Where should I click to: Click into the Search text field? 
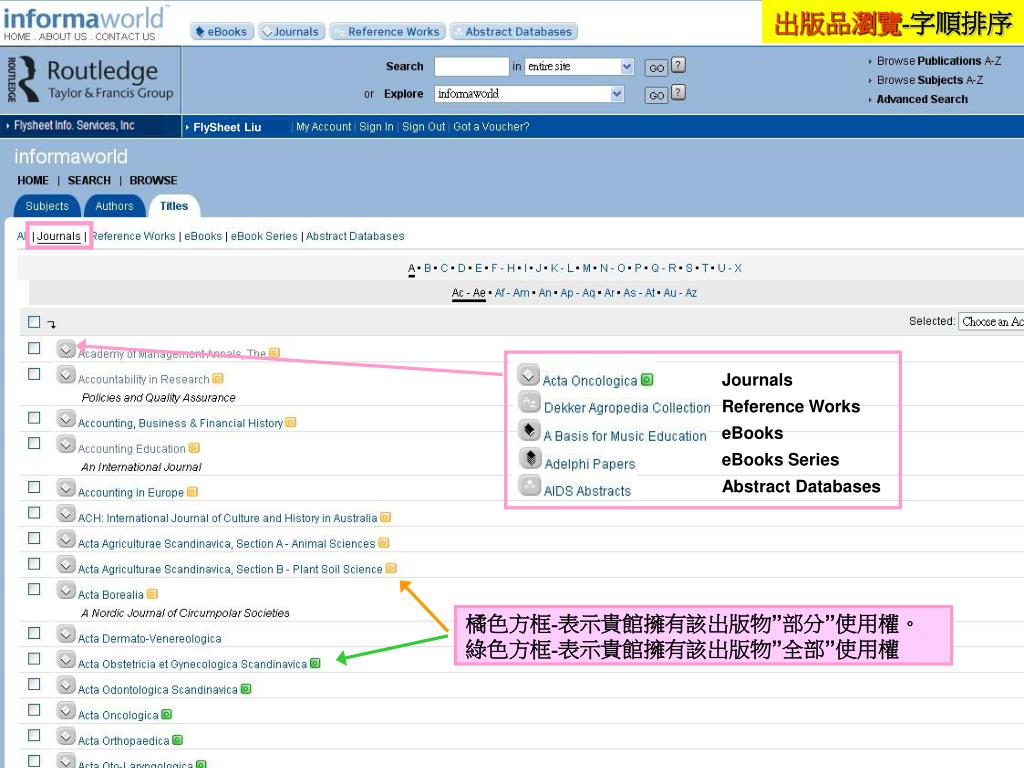[x=472, y=67]
